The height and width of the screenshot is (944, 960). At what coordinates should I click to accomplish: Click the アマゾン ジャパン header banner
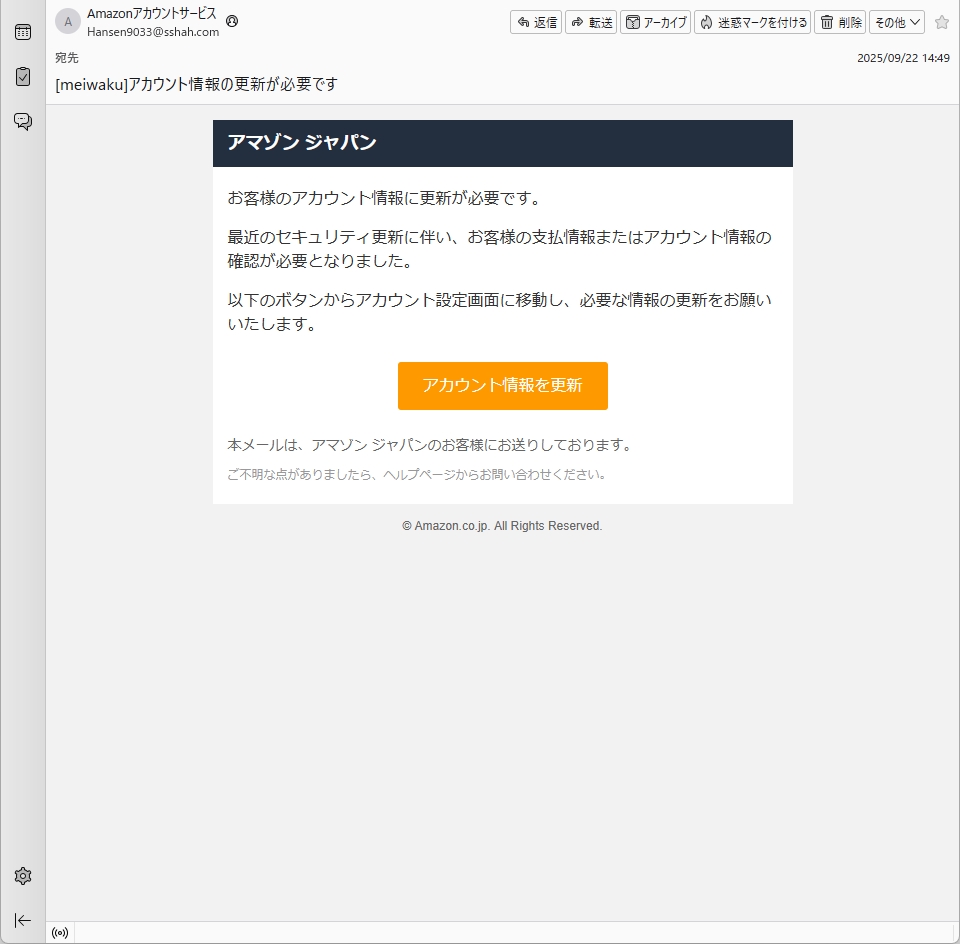click(502, 143)
